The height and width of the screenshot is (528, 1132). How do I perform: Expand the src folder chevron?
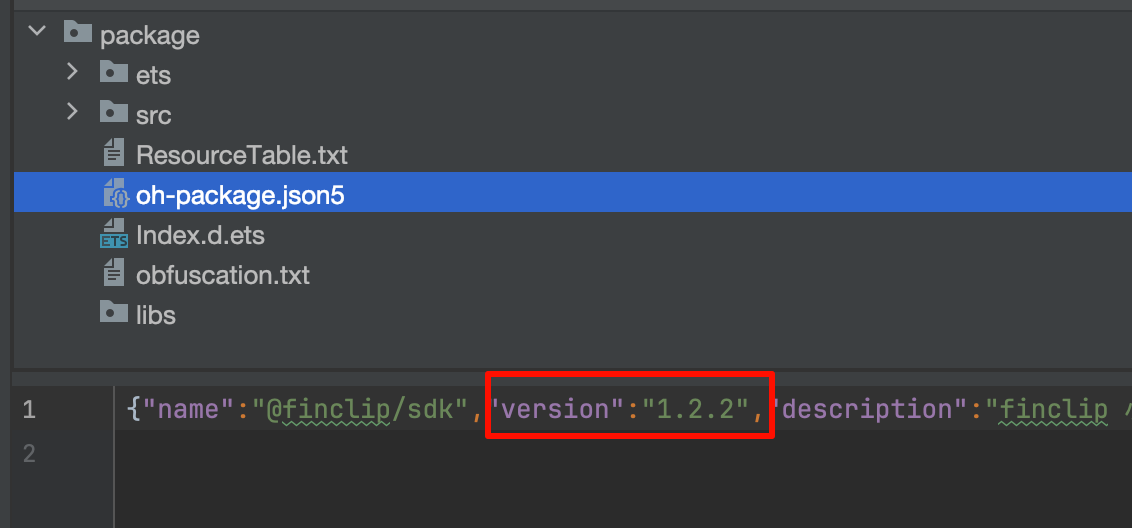(72, 112)
